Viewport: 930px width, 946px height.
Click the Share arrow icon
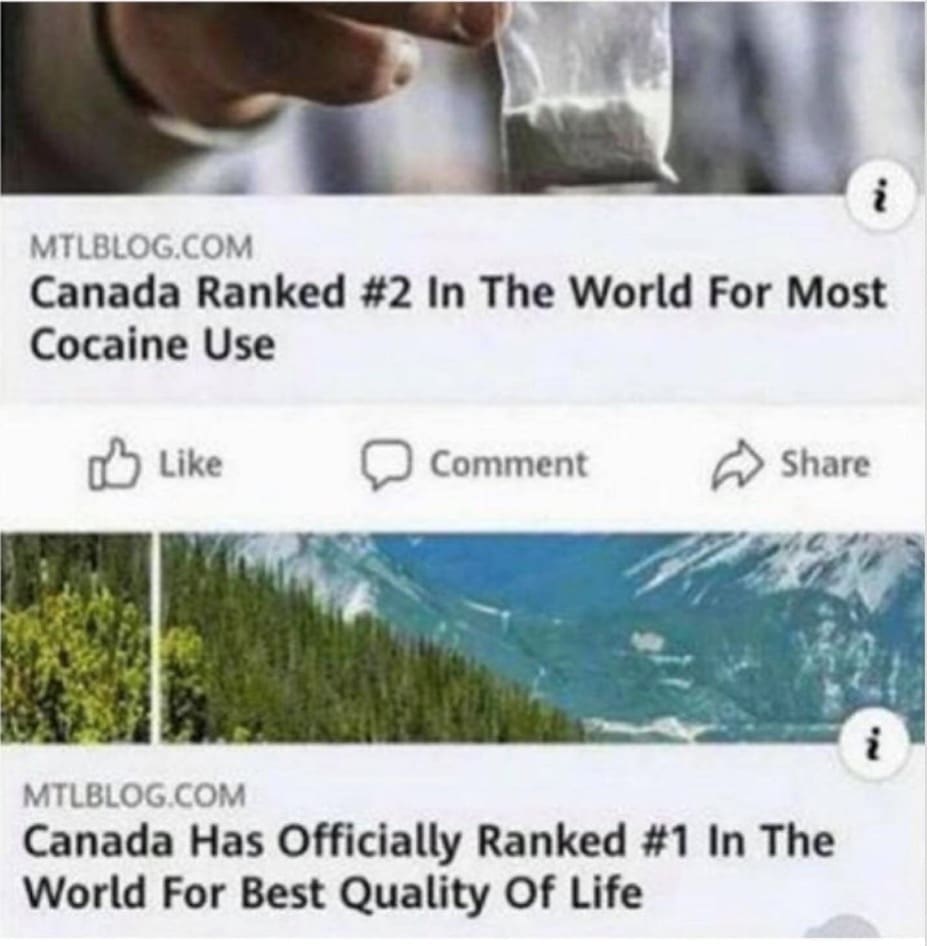click(735, 465)
